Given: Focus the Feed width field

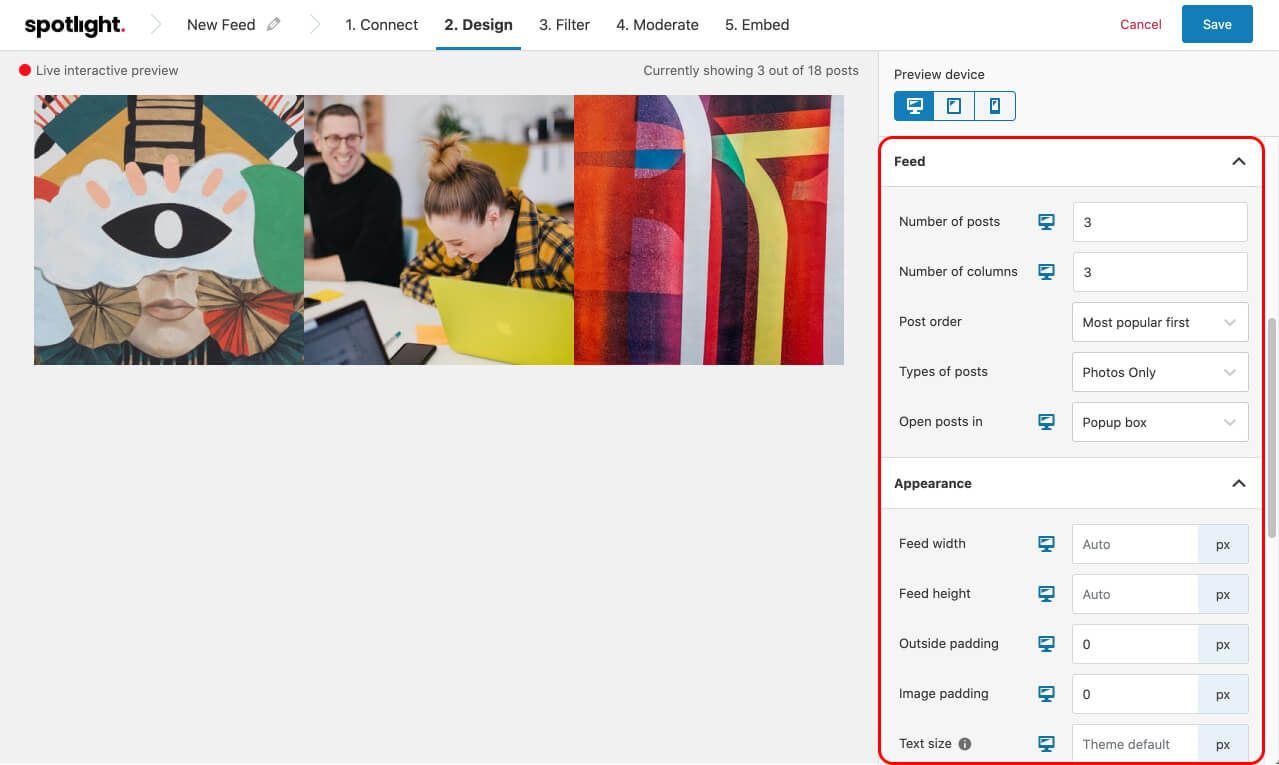Looking at the screenshot, I should pyautogui.click(x=1135, y=544).
